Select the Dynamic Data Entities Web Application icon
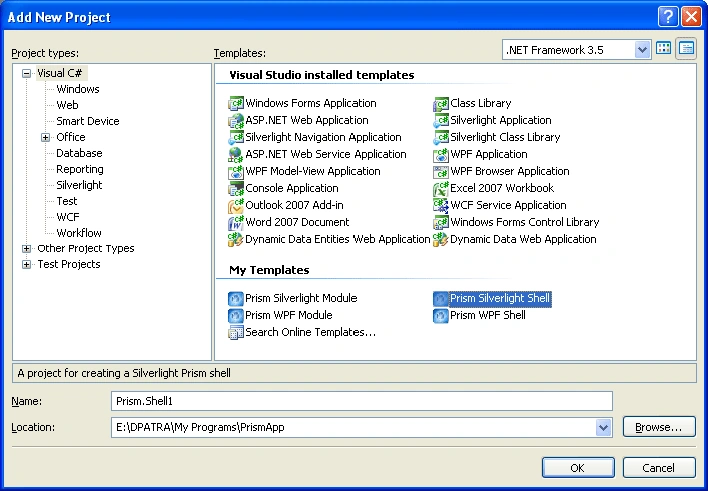Screen dimensions: 708x491 tap(236, 239)
